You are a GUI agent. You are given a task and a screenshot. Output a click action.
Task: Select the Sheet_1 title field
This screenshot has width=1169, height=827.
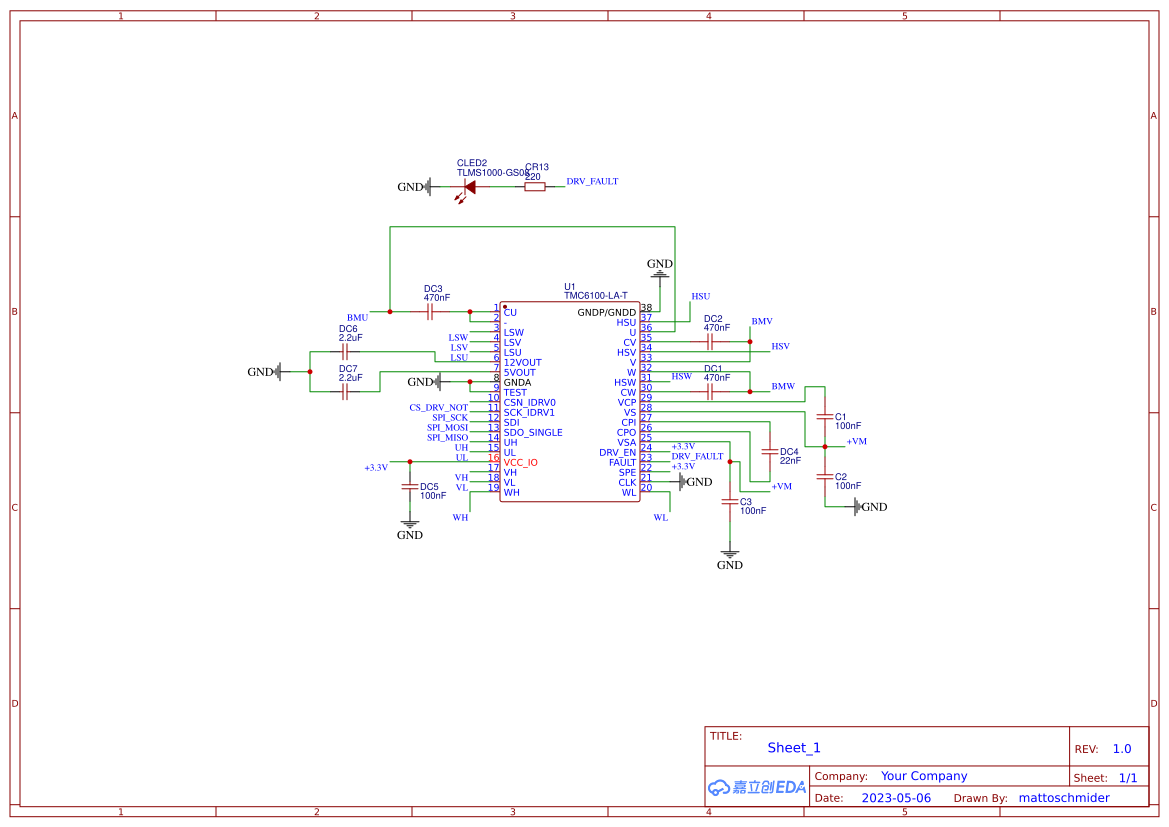point(794,748)
